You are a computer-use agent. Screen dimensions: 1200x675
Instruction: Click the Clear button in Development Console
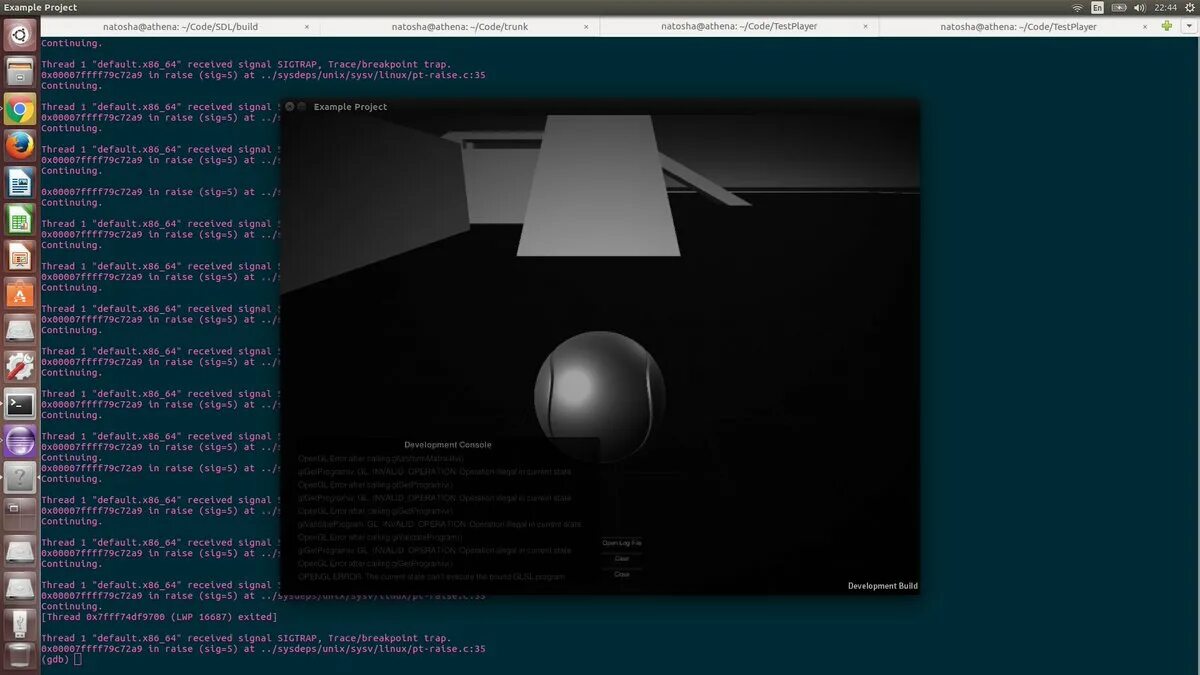click(x=622, y=558)
